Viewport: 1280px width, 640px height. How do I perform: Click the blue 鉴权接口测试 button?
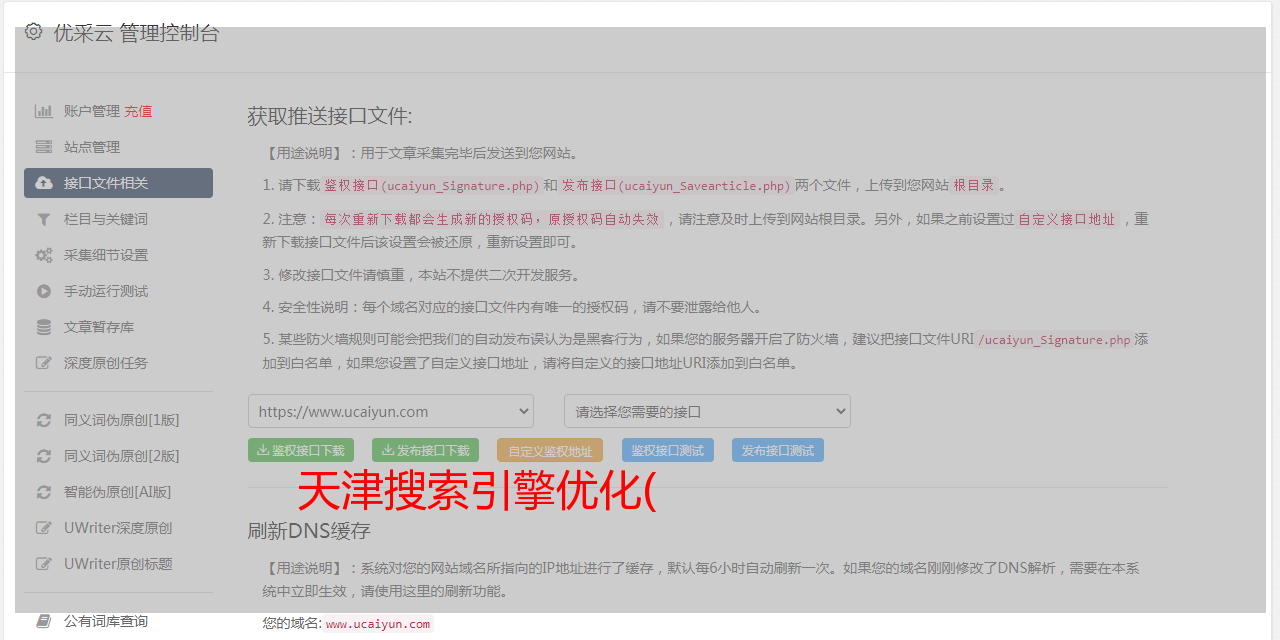(x=668, y=450)
